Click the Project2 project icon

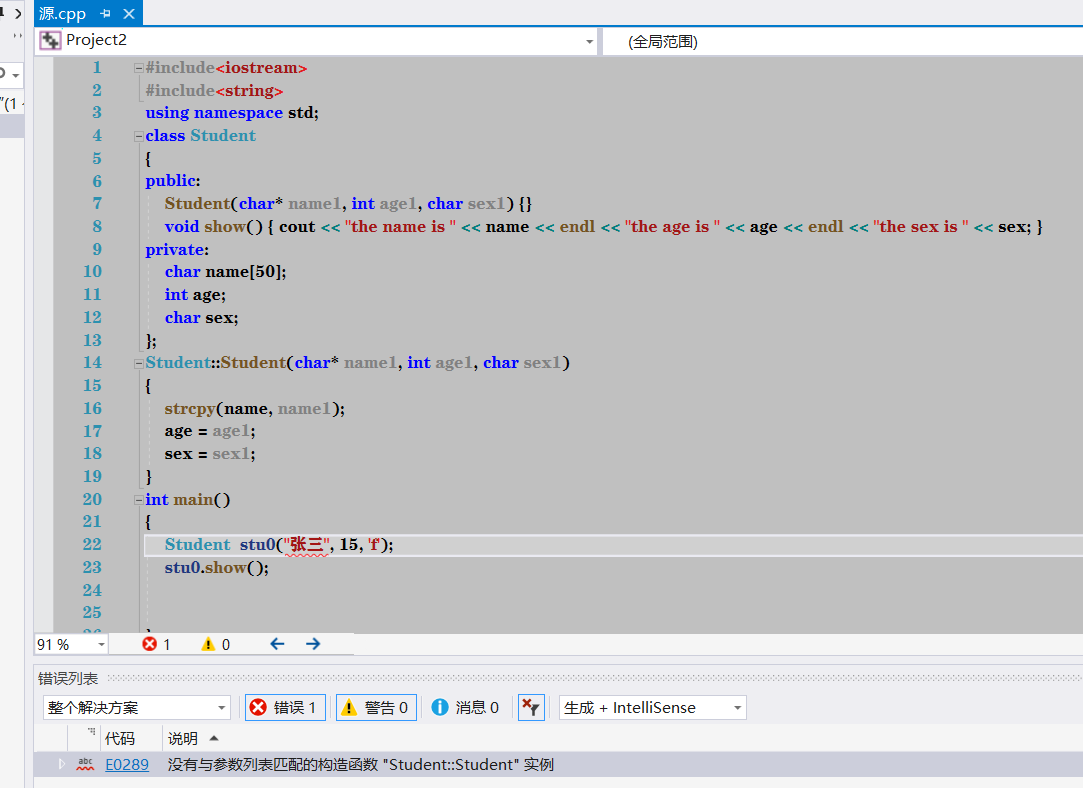[50, 41]
